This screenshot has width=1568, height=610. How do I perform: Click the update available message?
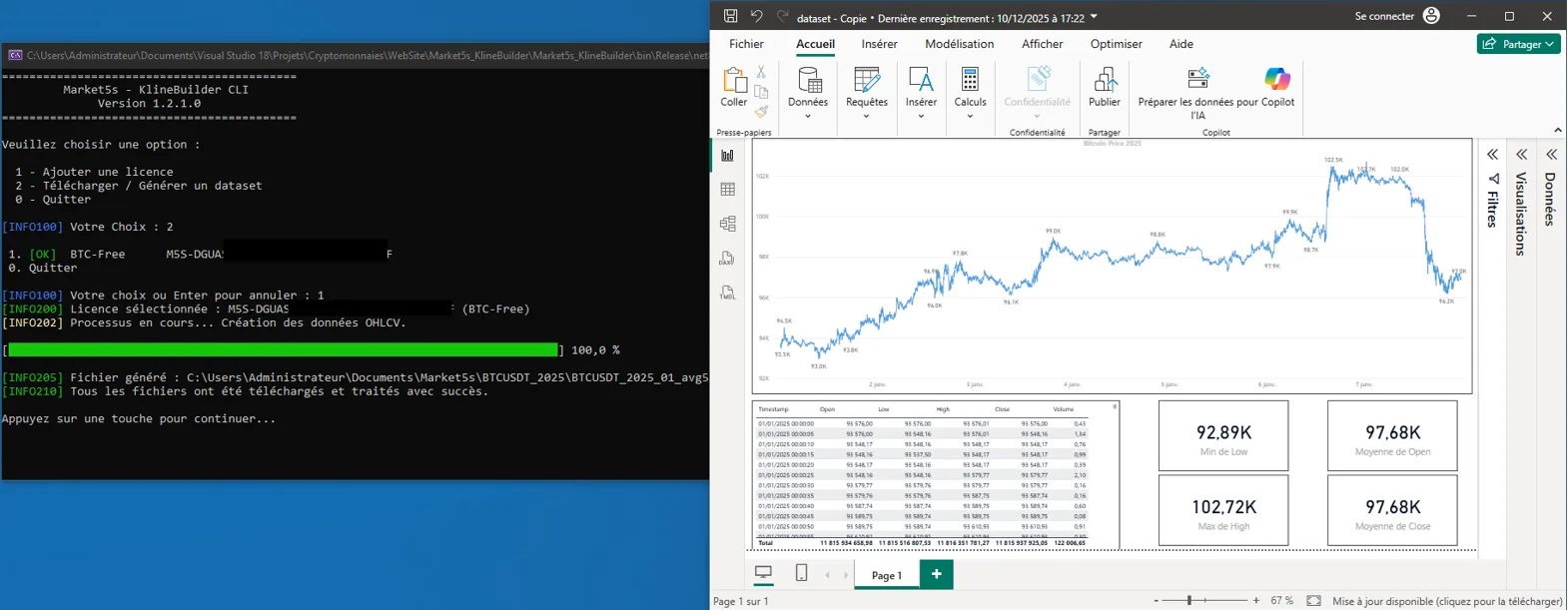point(1447,601)
